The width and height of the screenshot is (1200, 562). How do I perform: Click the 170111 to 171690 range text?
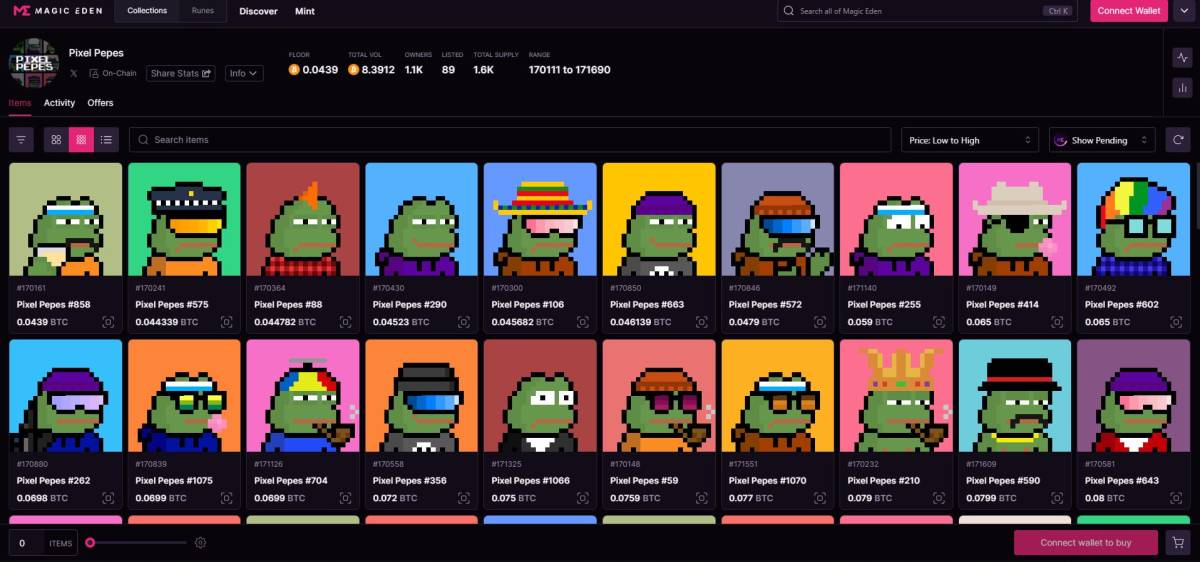569,70
